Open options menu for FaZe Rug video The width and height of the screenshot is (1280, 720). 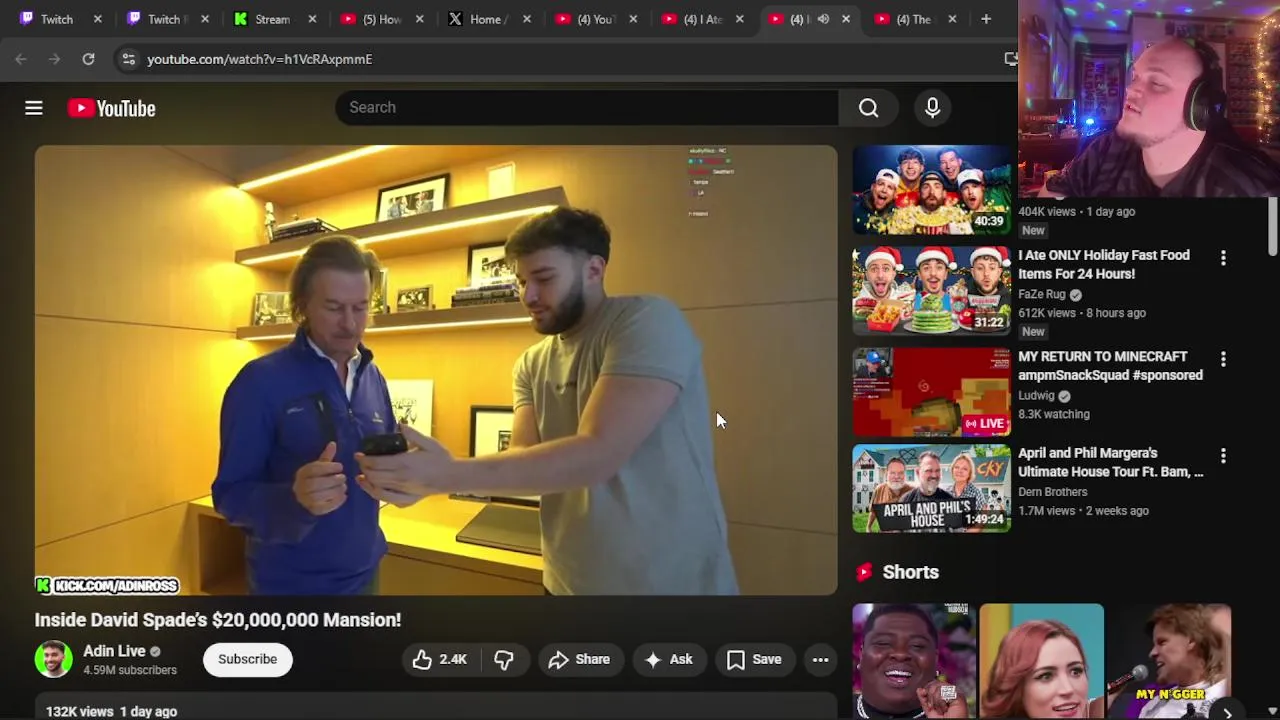1223,258
